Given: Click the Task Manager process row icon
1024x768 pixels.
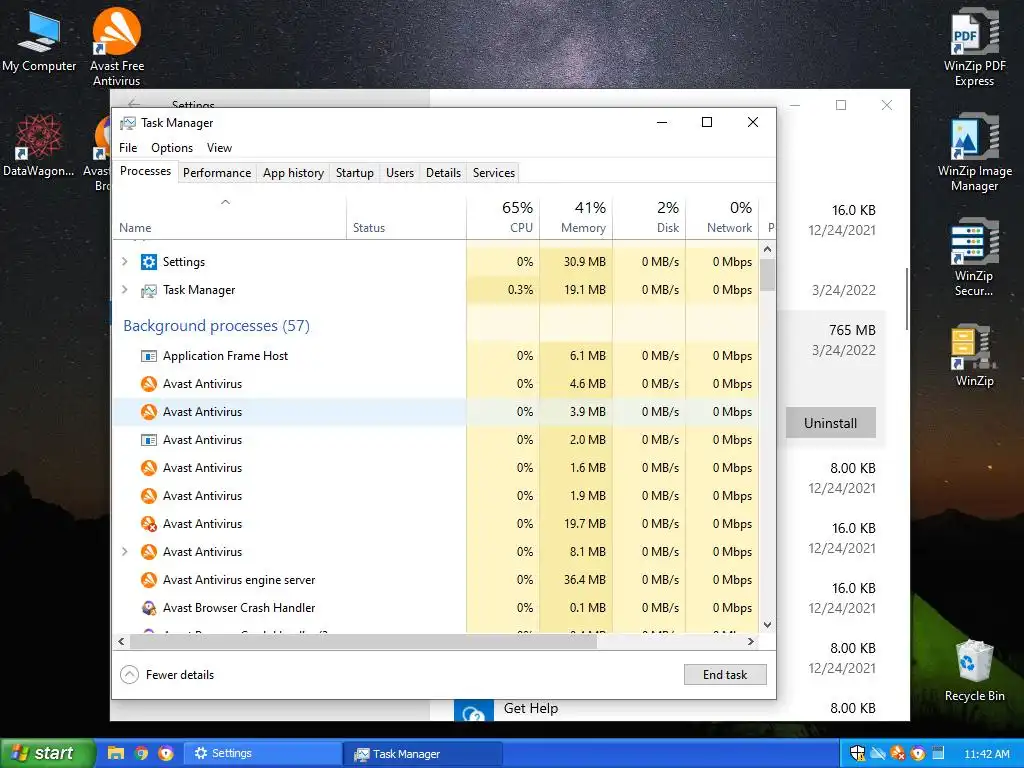Looking at the screenshot, I should (149, 290).
